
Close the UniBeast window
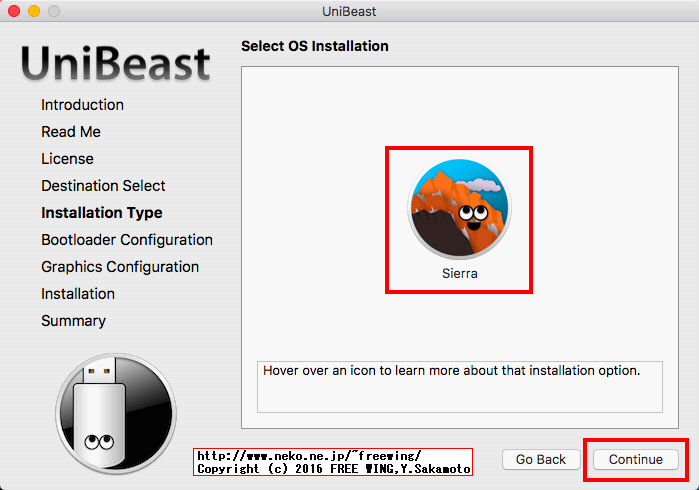(14, 11)
